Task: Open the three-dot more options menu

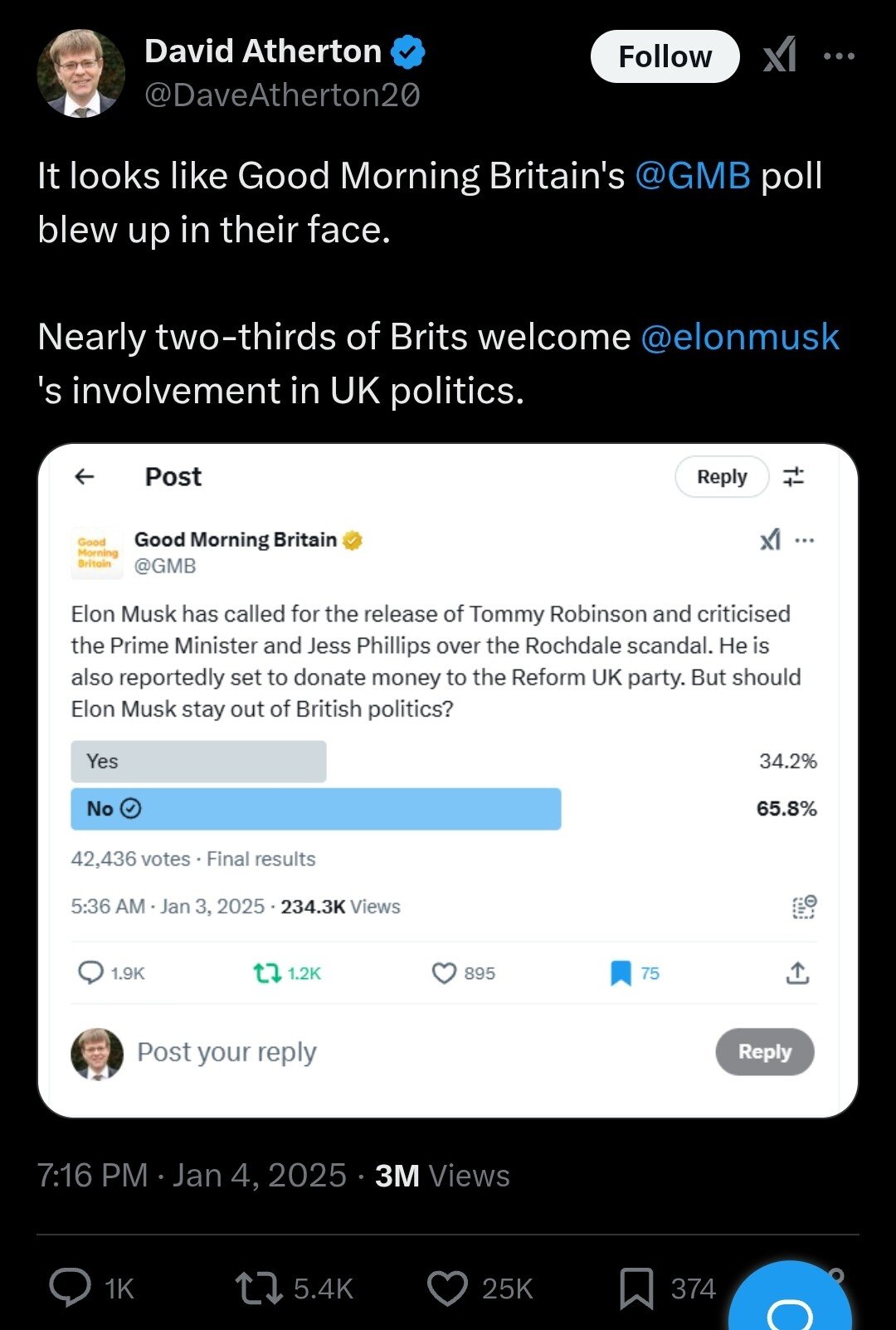Action: click(839, 56)
